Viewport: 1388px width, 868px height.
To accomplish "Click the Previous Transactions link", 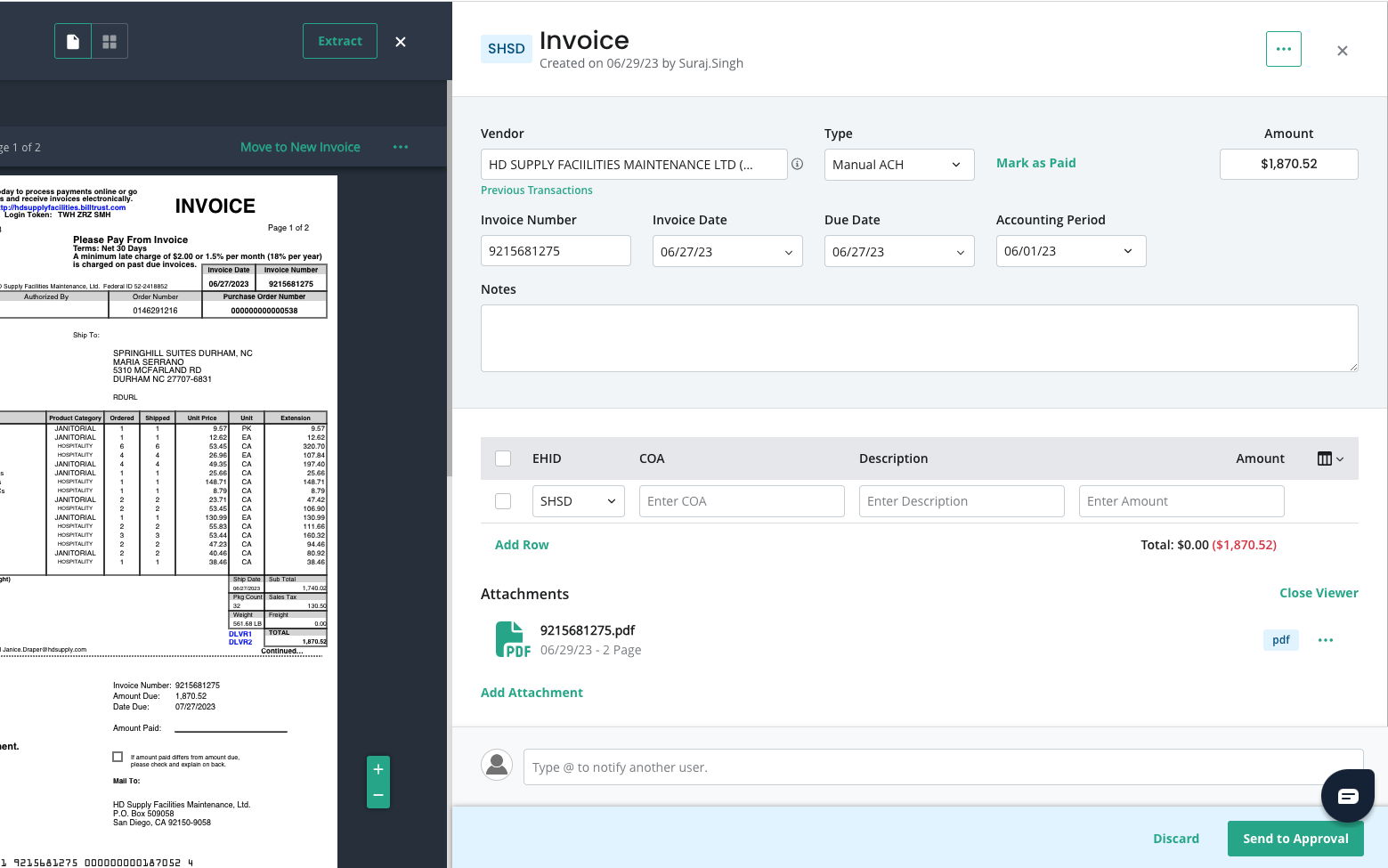I will coord(536,191).
